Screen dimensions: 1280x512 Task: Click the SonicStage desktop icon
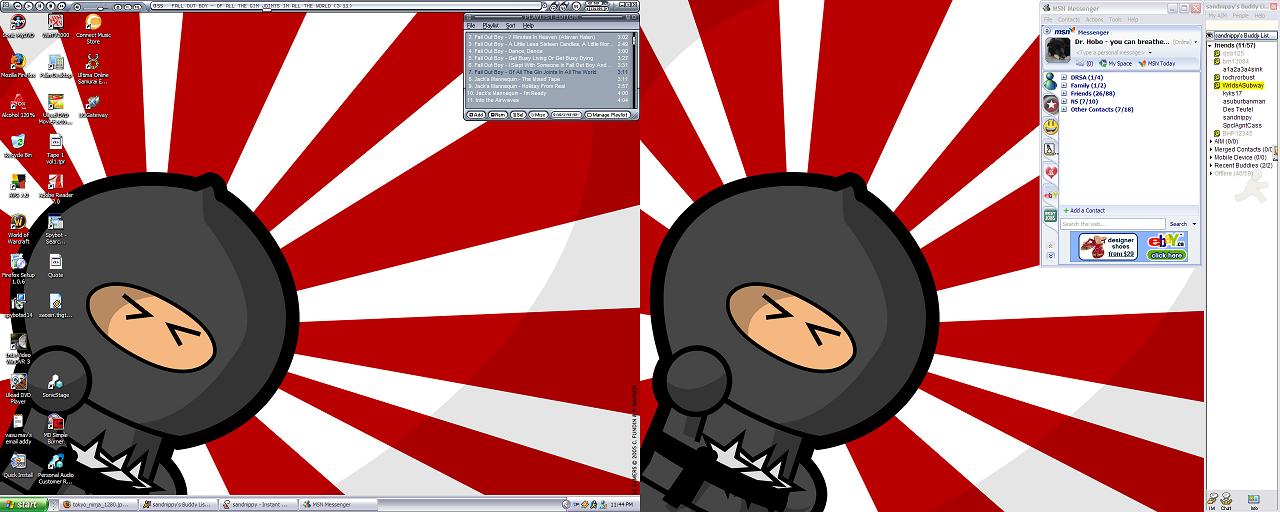point(56,382)
